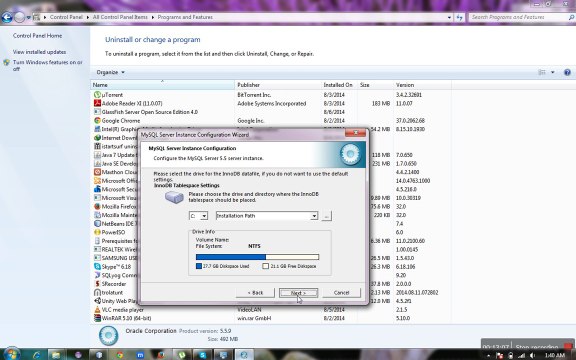Click the Programs and Features breadcrumb
Viewport: 576px width, 360px height.
coord(185,17)
